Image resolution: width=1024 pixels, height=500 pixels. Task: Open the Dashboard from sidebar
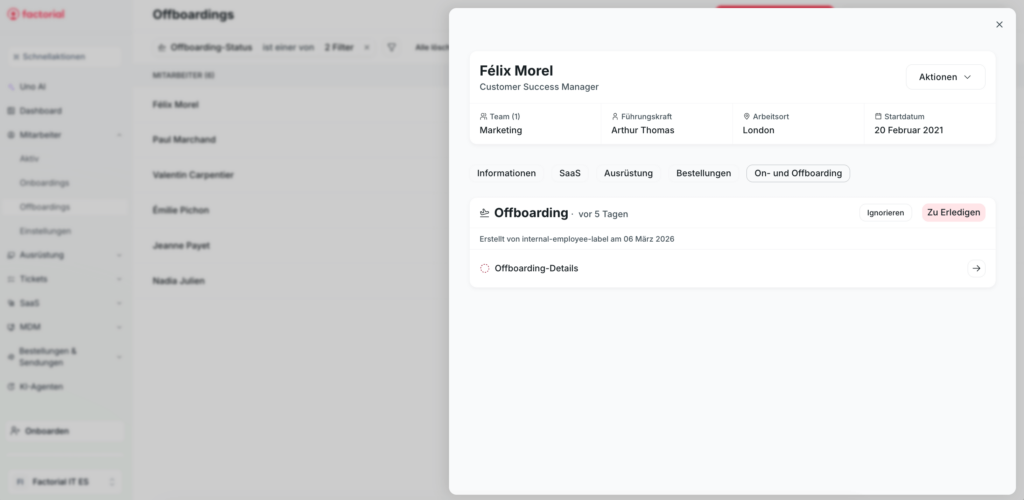coord(41,111)
